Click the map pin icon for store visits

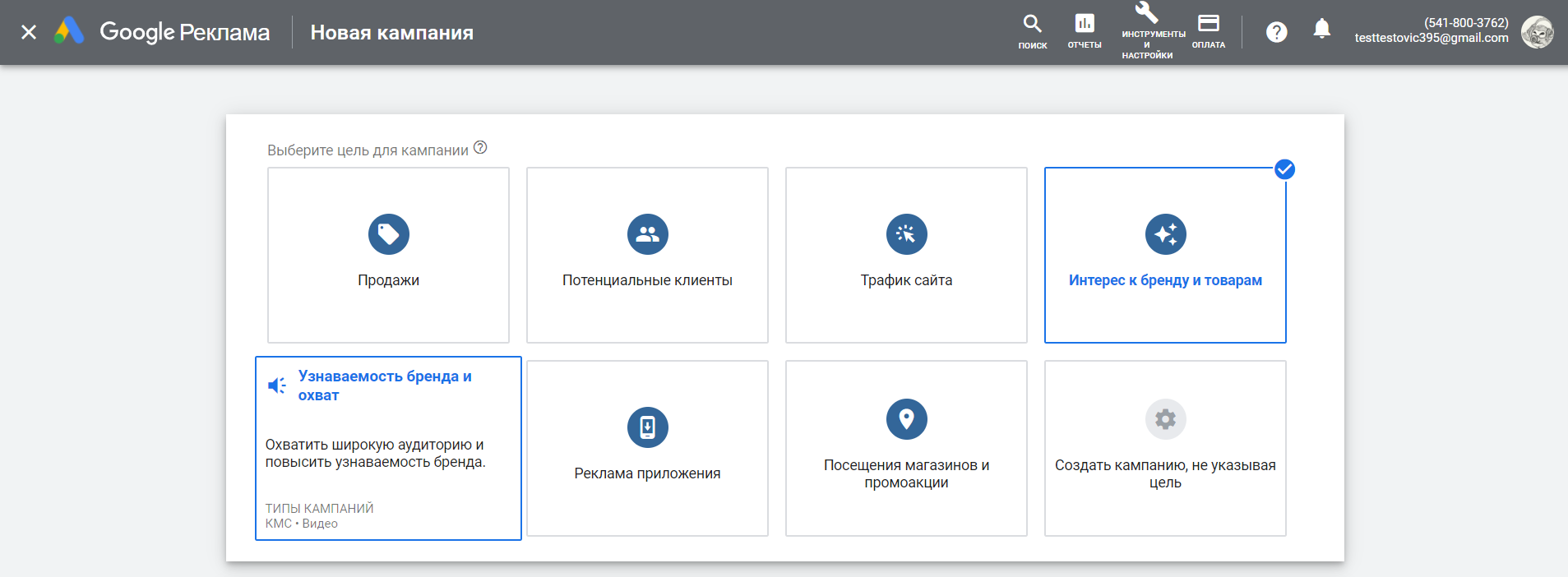coord(907,419)
